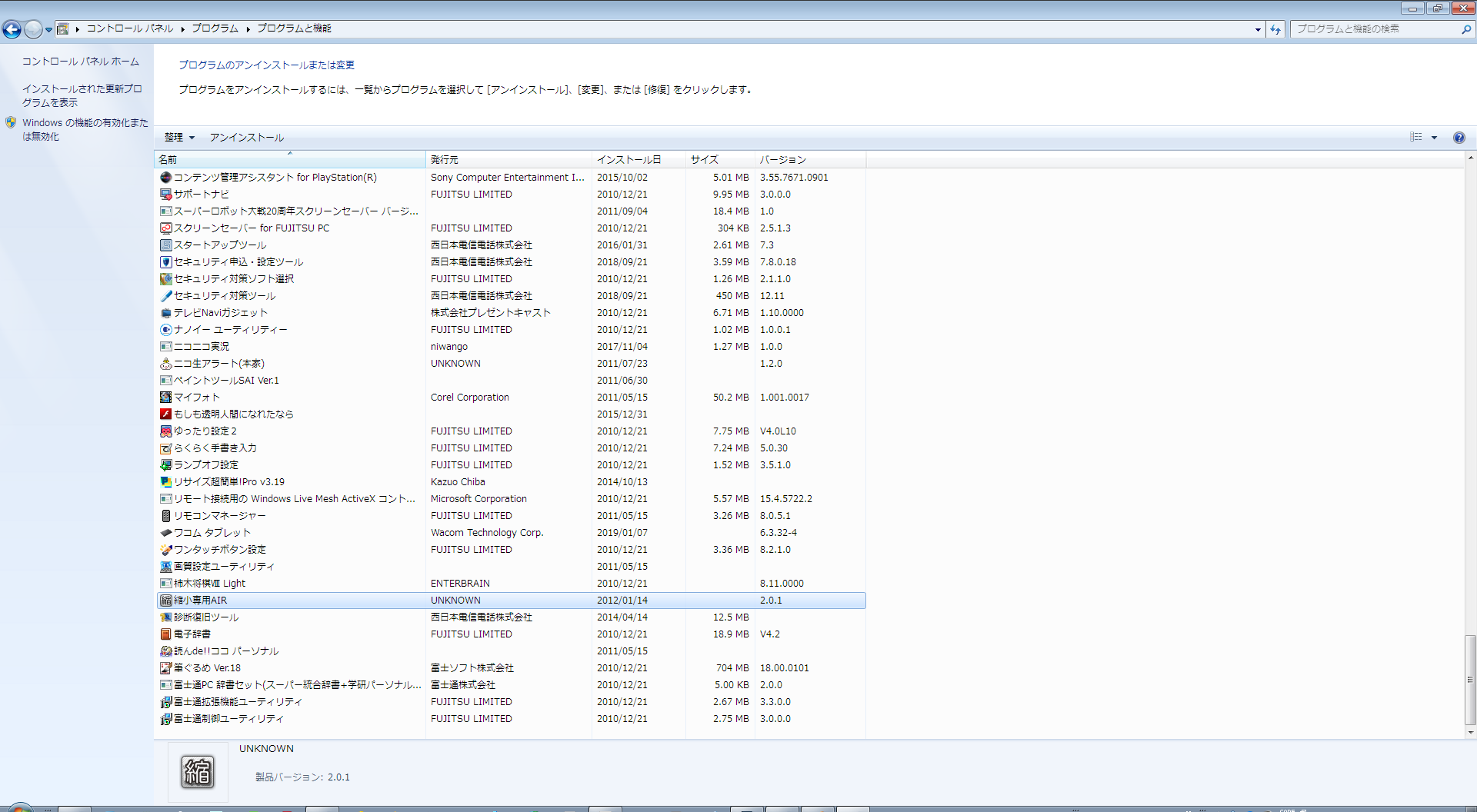Click the ワコム タブレット icon
The width and height of the screenshot is (1477, 812).
(x=165, y=533)
